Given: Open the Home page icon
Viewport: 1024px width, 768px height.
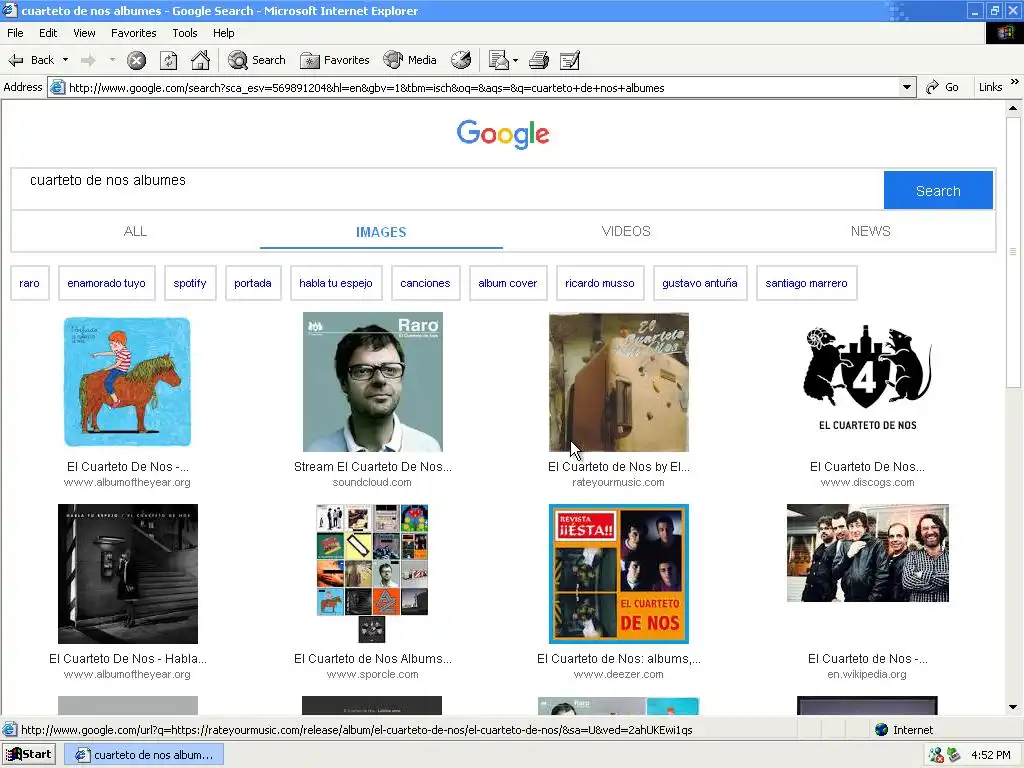Looking at the screenshot, I should click(200, 60).
